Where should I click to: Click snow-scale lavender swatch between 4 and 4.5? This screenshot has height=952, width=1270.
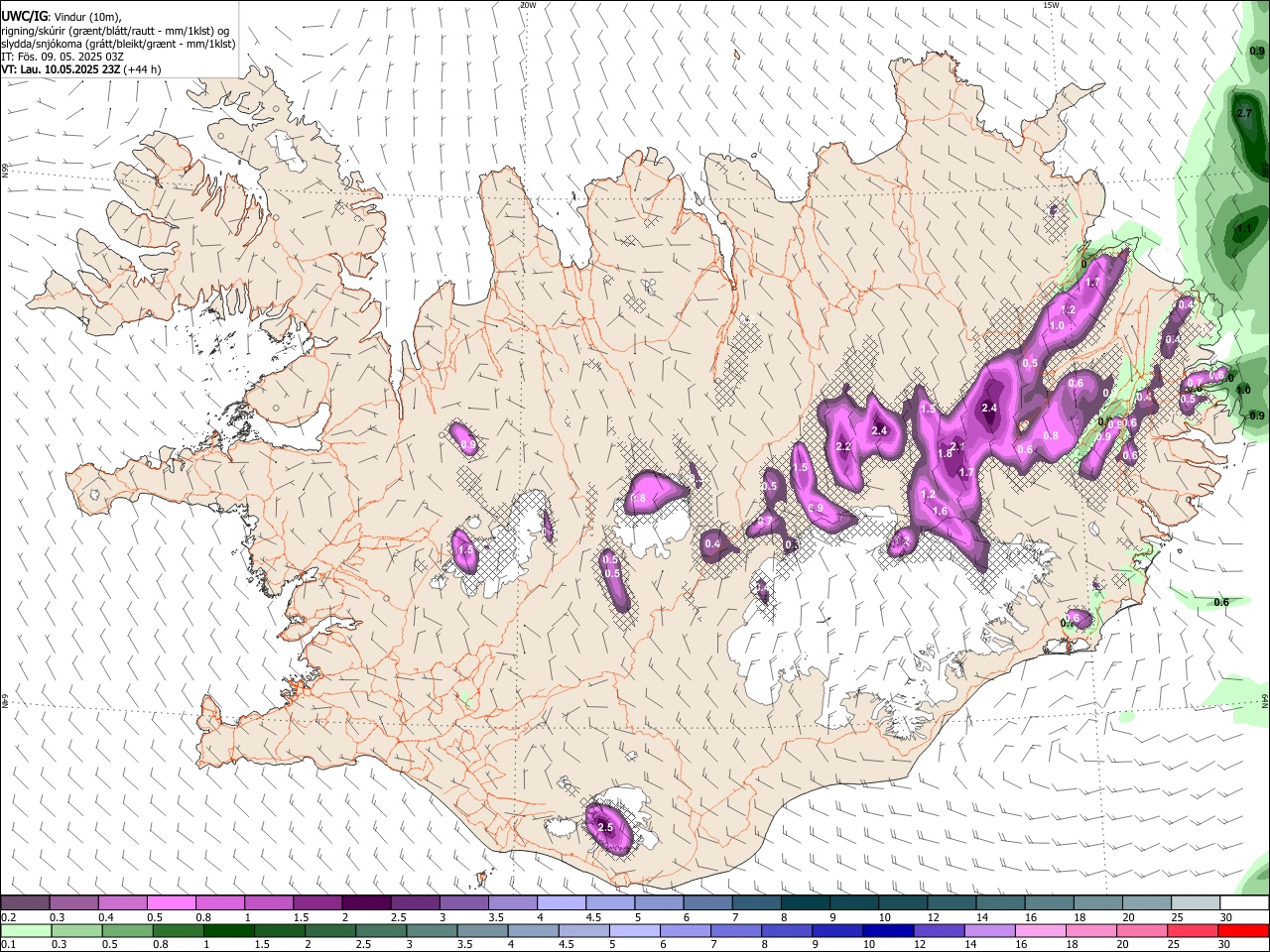[562, 902]
